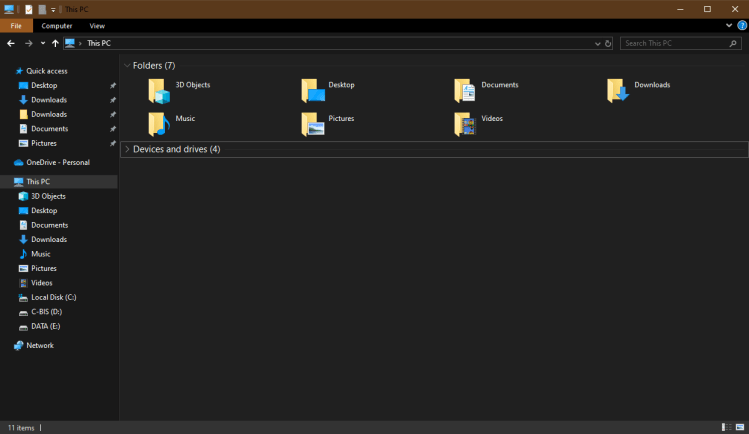749x434 pixels.
Task: Go up one level with up arrow
Action: coord(55,44)
